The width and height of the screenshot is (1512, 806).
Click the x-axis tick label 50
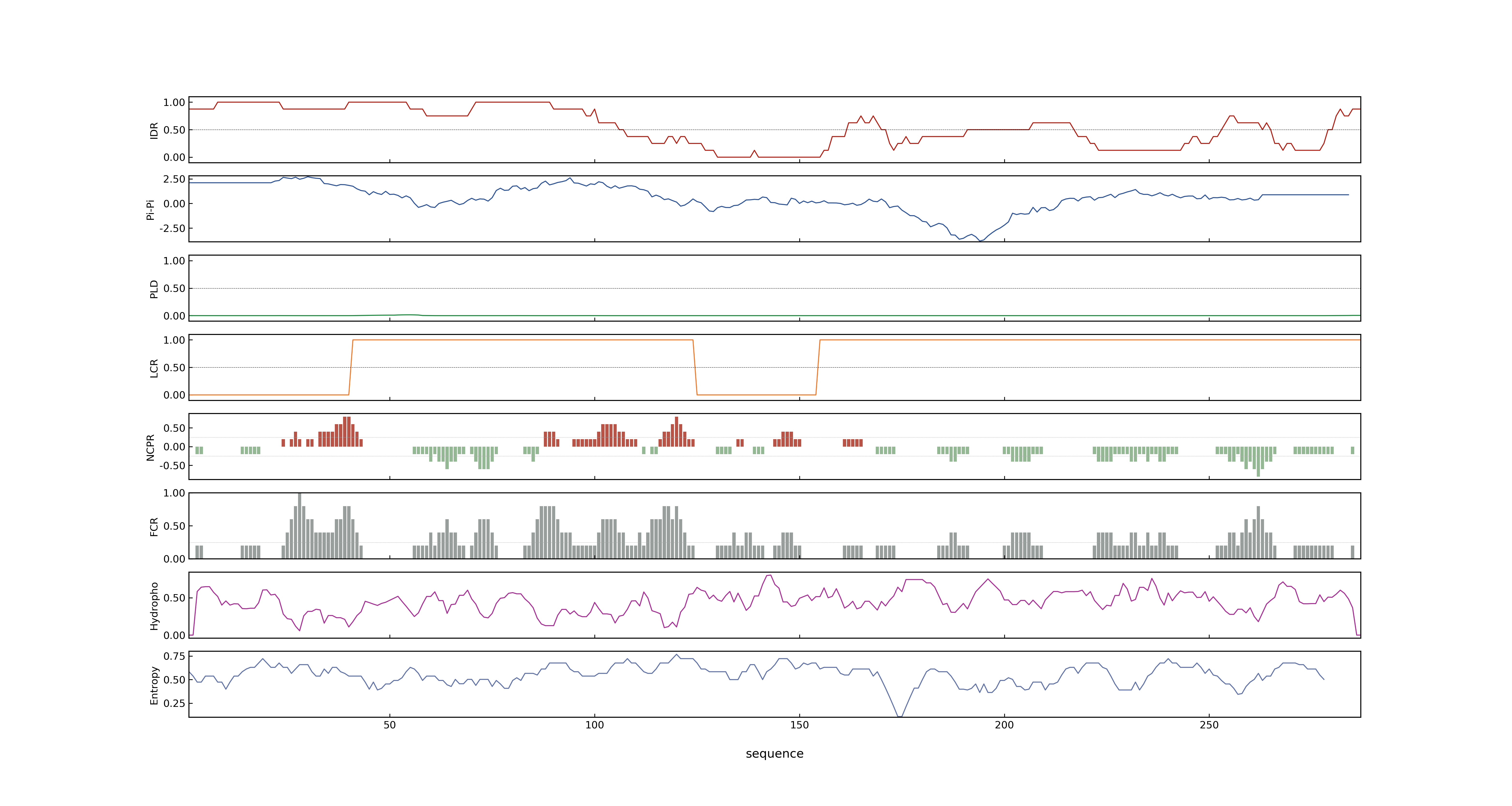[x=390, y=725]
